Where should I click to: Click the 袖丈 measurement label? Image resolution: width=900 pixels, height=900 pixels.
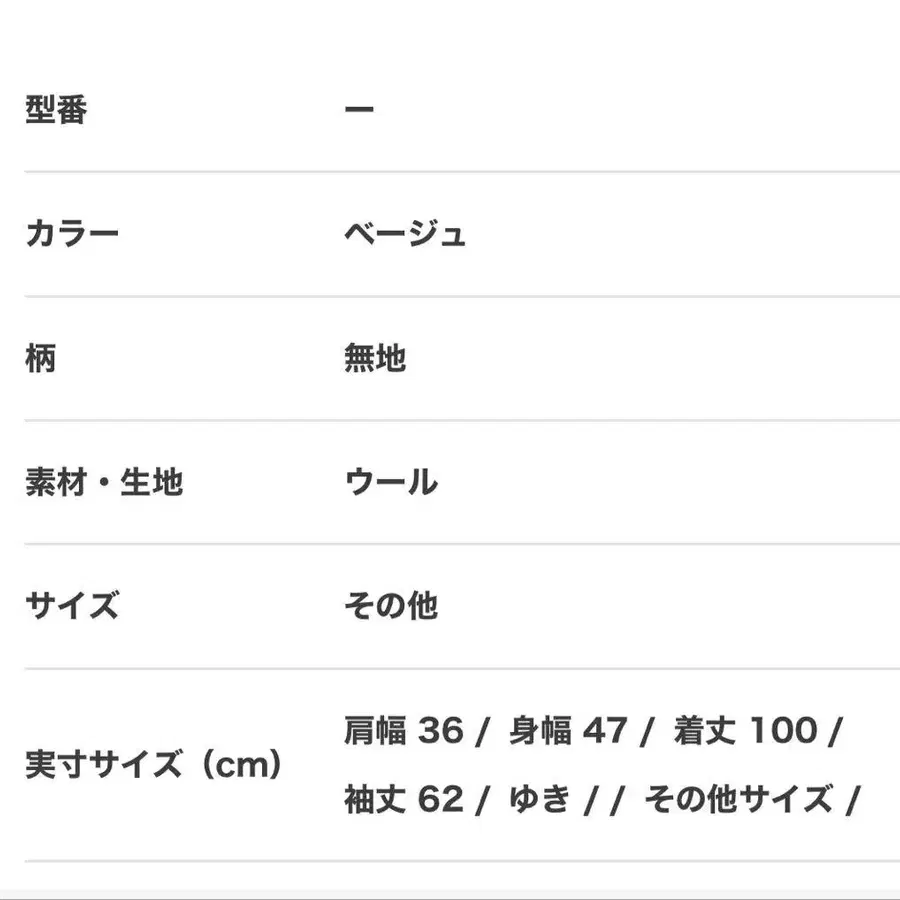(x=375, y=799)
